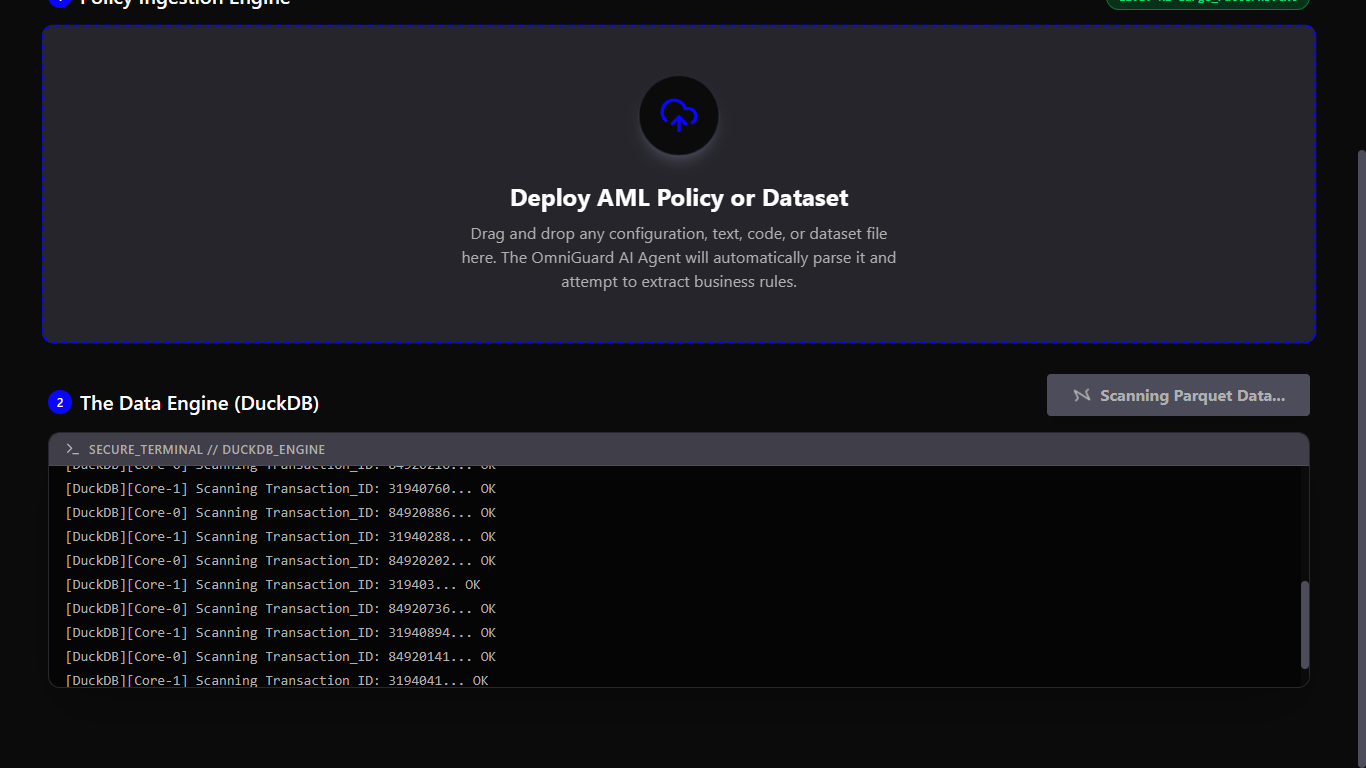Click the Deploy AML Policy or Dataset heading
This screenshot has width=1366, height=768.
pyautogui.click(x=679, y=198)
